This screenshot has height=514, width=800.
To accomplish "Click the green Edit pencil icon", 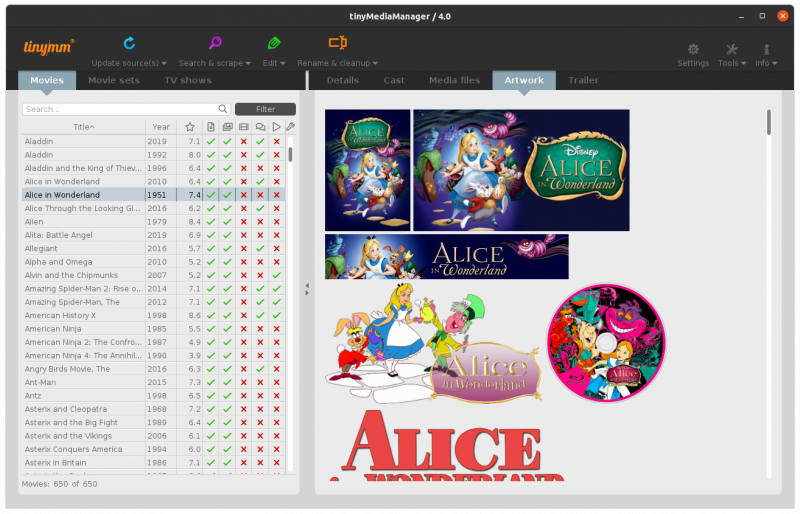I will coord(274,43).
